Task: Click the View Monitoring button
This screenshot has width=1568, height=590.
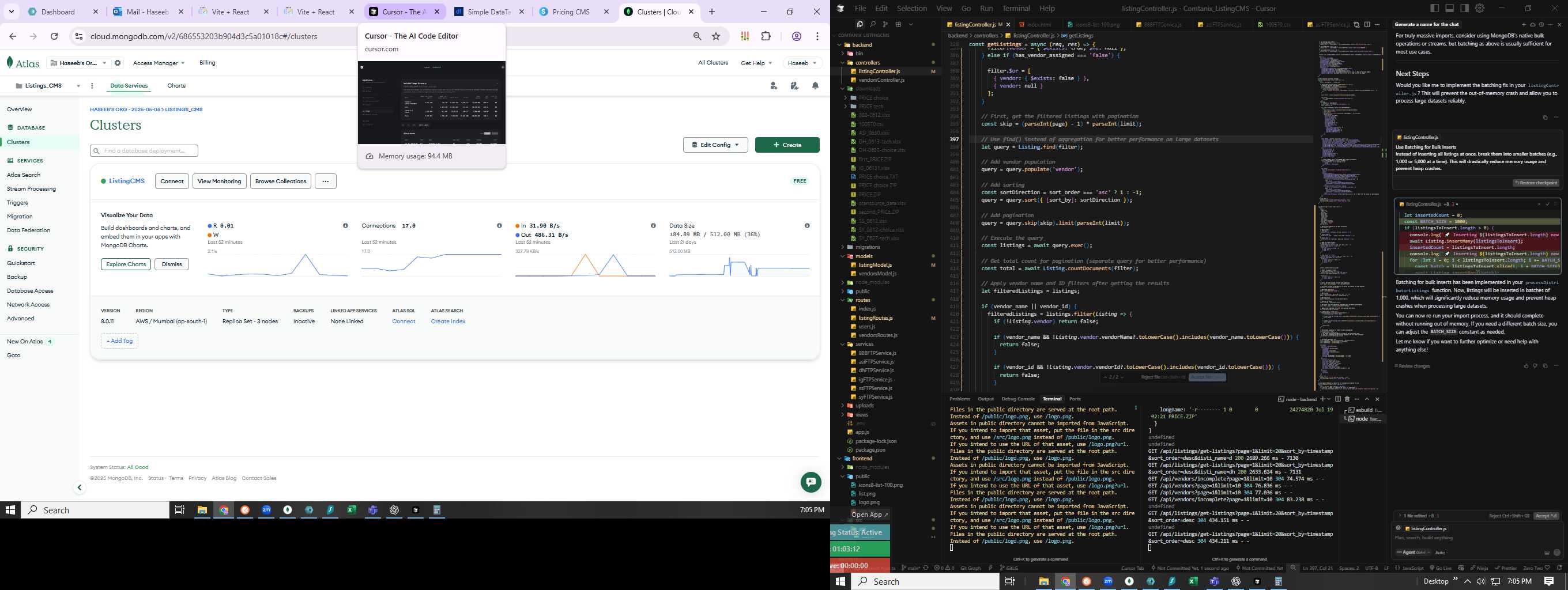Action: tap(219, 181)
